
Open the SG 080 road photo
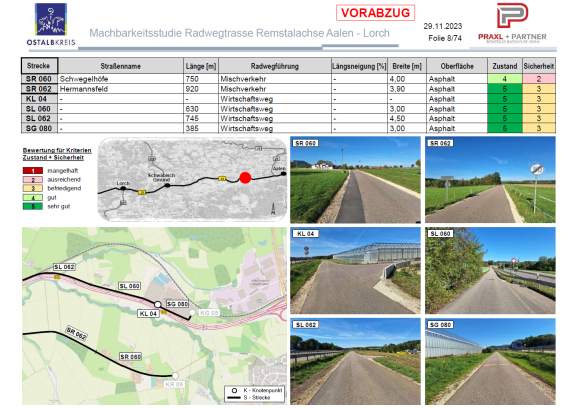click(490, 361)
